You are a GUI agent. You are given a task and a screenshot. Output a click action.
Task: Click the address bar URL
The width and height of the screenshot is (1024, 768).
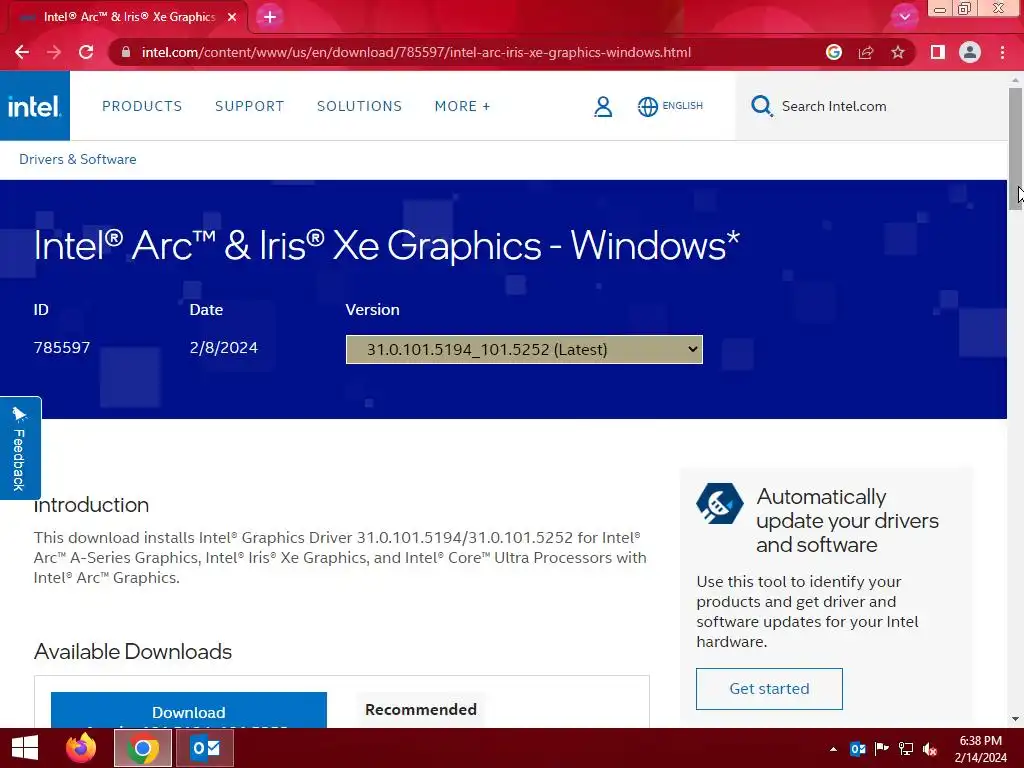[416, 52]
